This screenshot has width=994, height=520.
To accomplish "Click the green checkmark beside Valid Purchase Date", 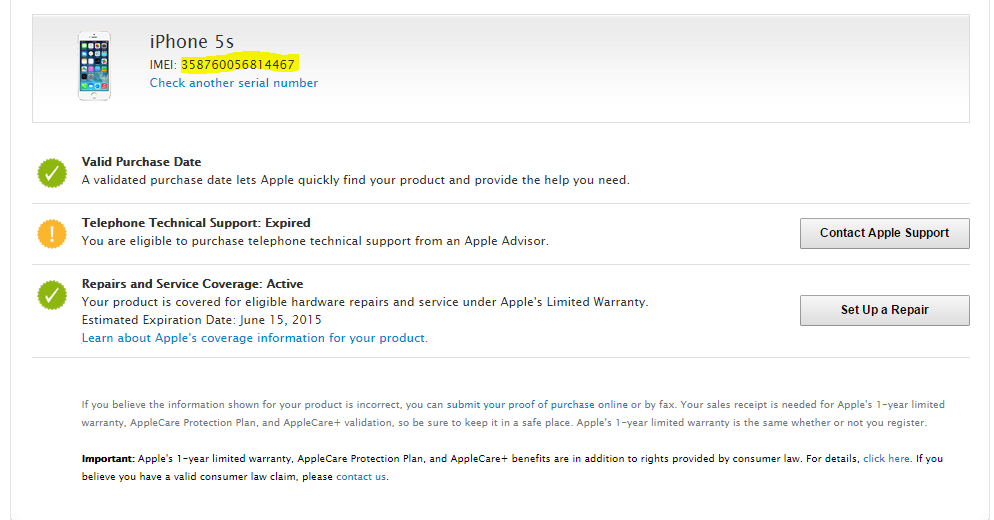I will 52,172.
